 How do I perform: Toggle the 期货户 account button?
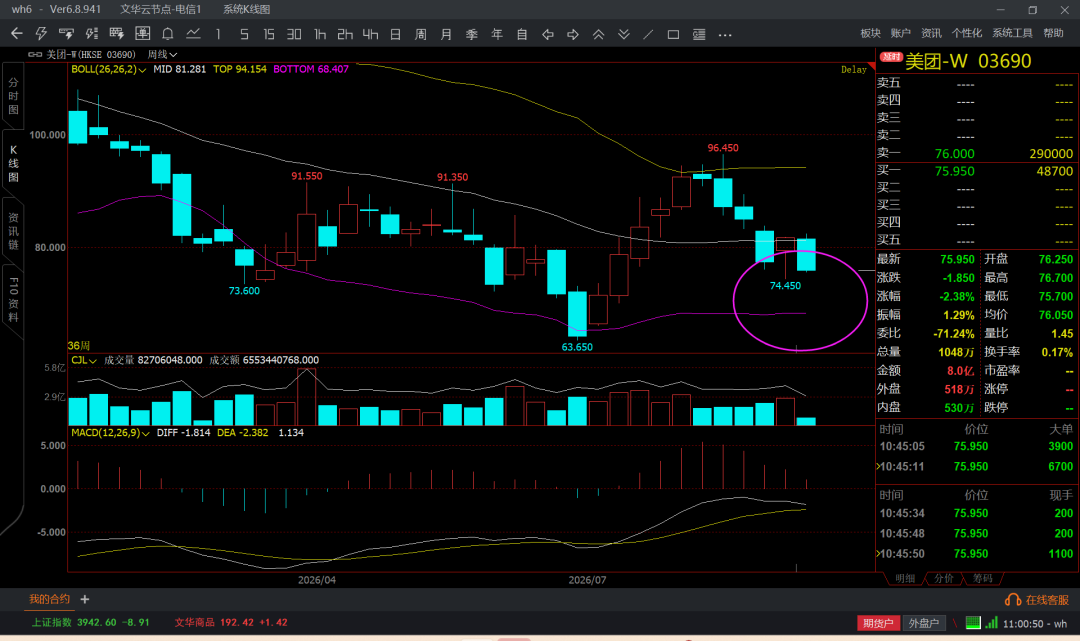[878, 623]
